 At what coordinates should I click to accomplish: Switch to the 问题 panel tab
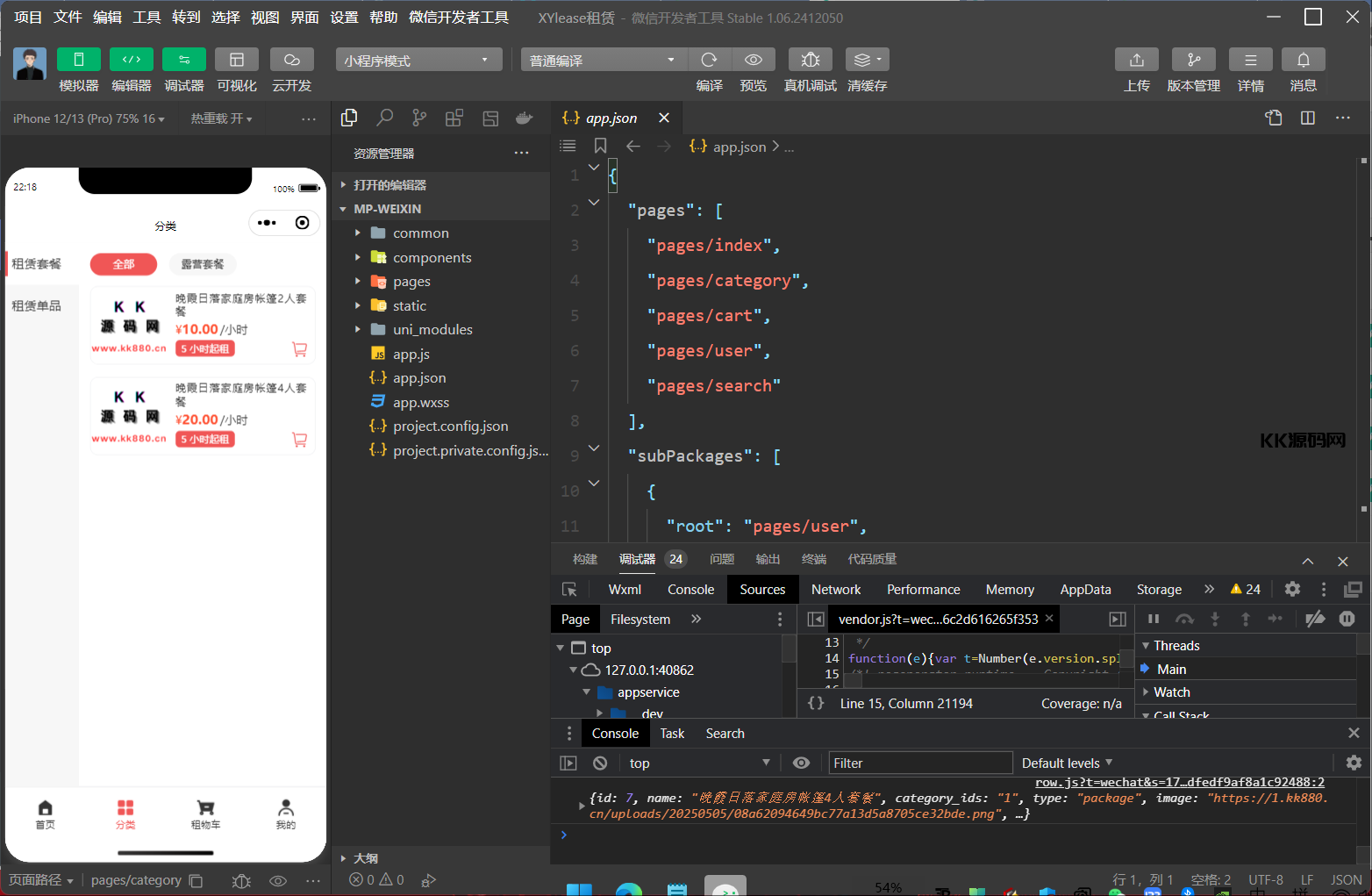coord(722,559)
